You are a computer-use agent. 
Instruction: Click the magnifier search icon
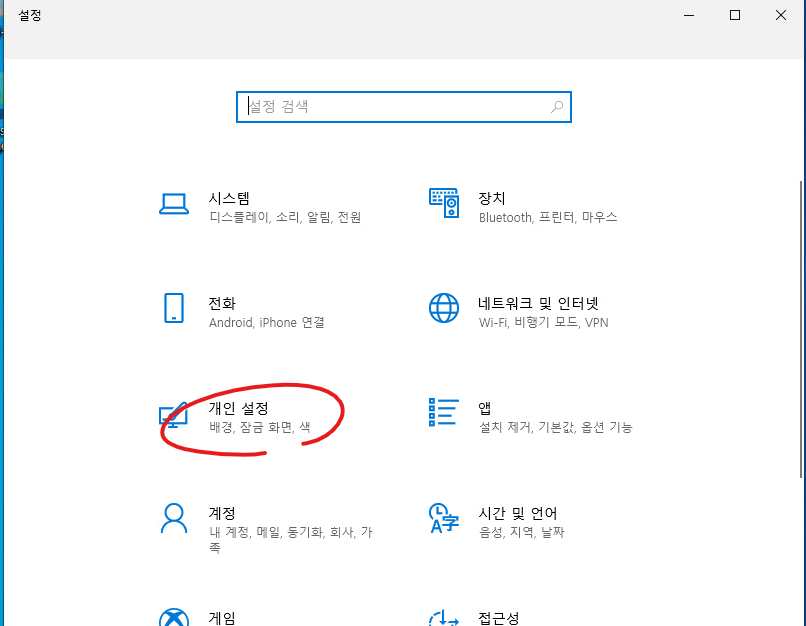[x=557, y=107]
